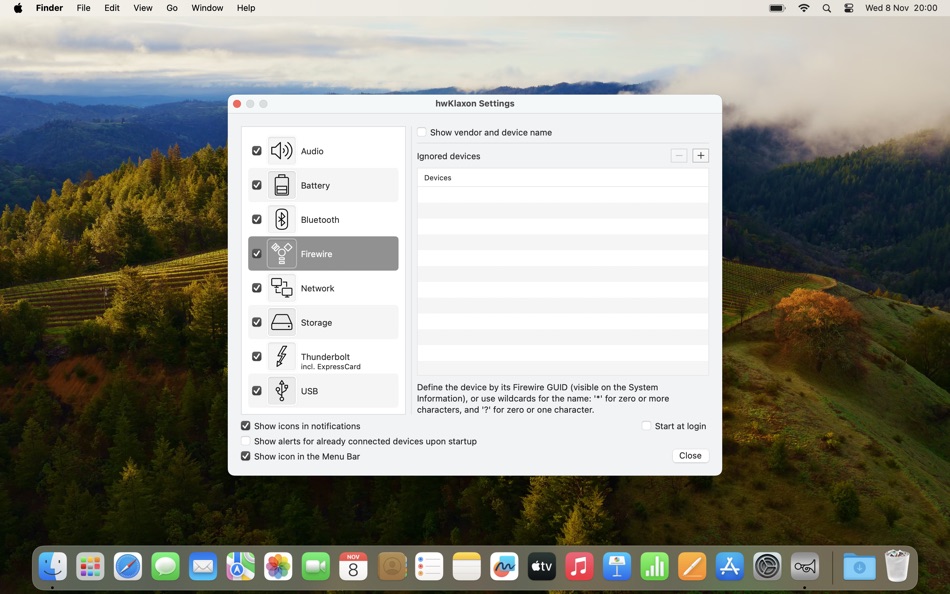Open the File menu
Image resolution: width=950 pixels, height=594 pixels.
pyautogui.click(x=84, y=8)
